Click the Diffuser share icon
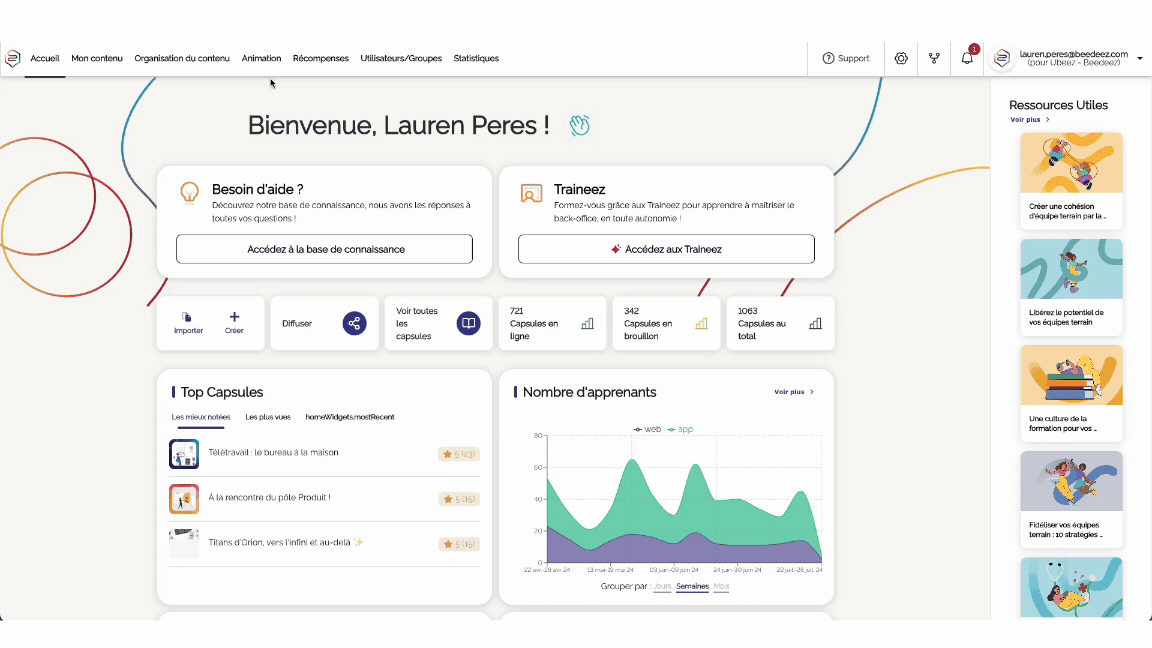Viewport: 1152px width, 648px height. (x=354, y=323)
